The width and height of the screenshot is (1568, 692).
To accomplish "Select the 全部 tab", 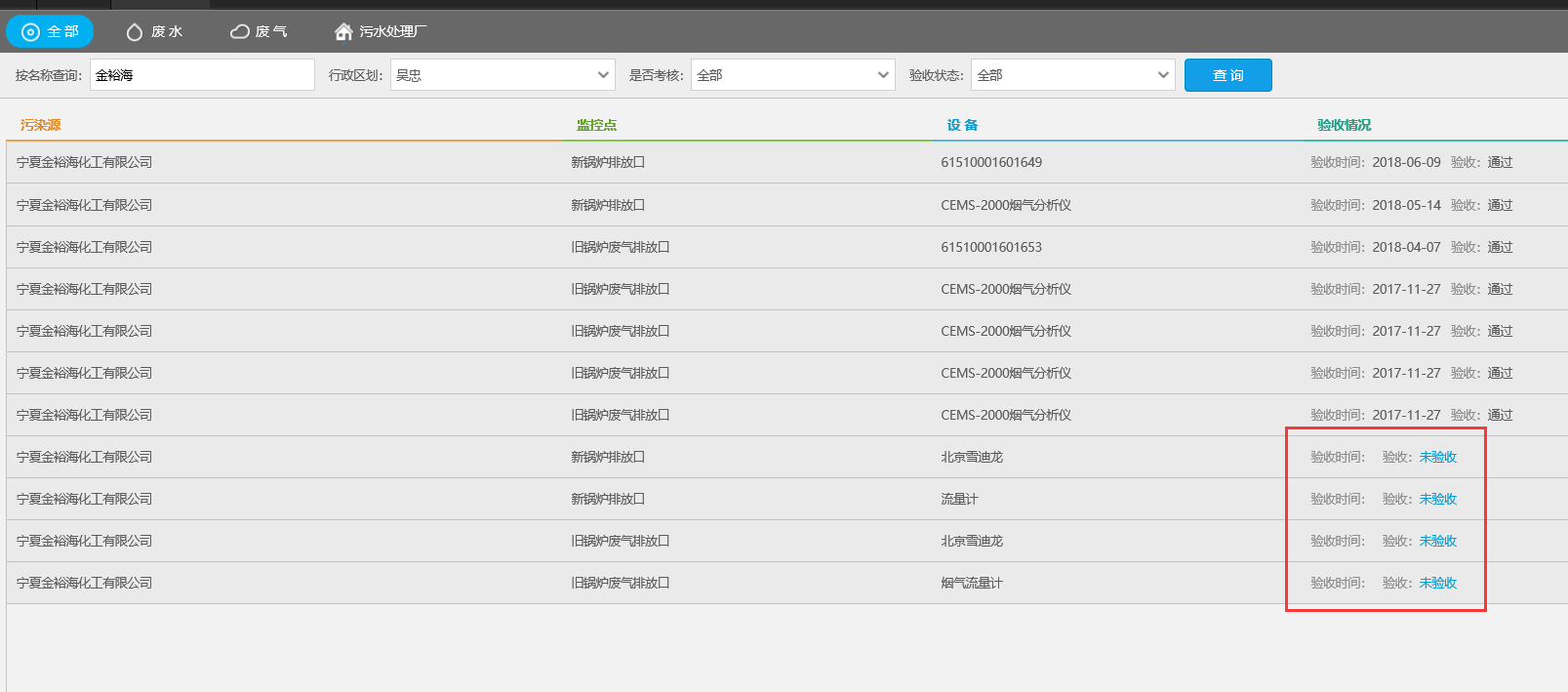I will [x=50, y=31].
